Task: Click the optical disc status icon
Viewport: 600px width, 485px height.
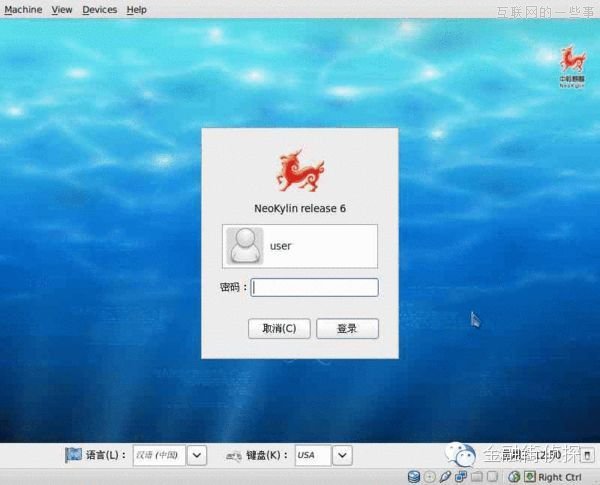Action: coord(430,477)
